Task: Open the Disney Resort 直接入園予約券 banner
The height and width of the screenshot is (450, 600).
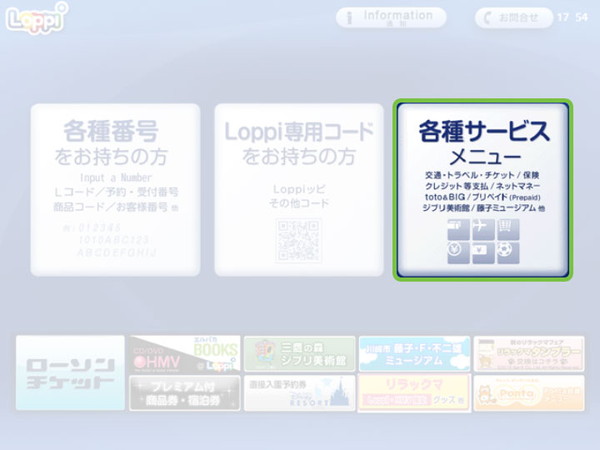Action: 300,393
